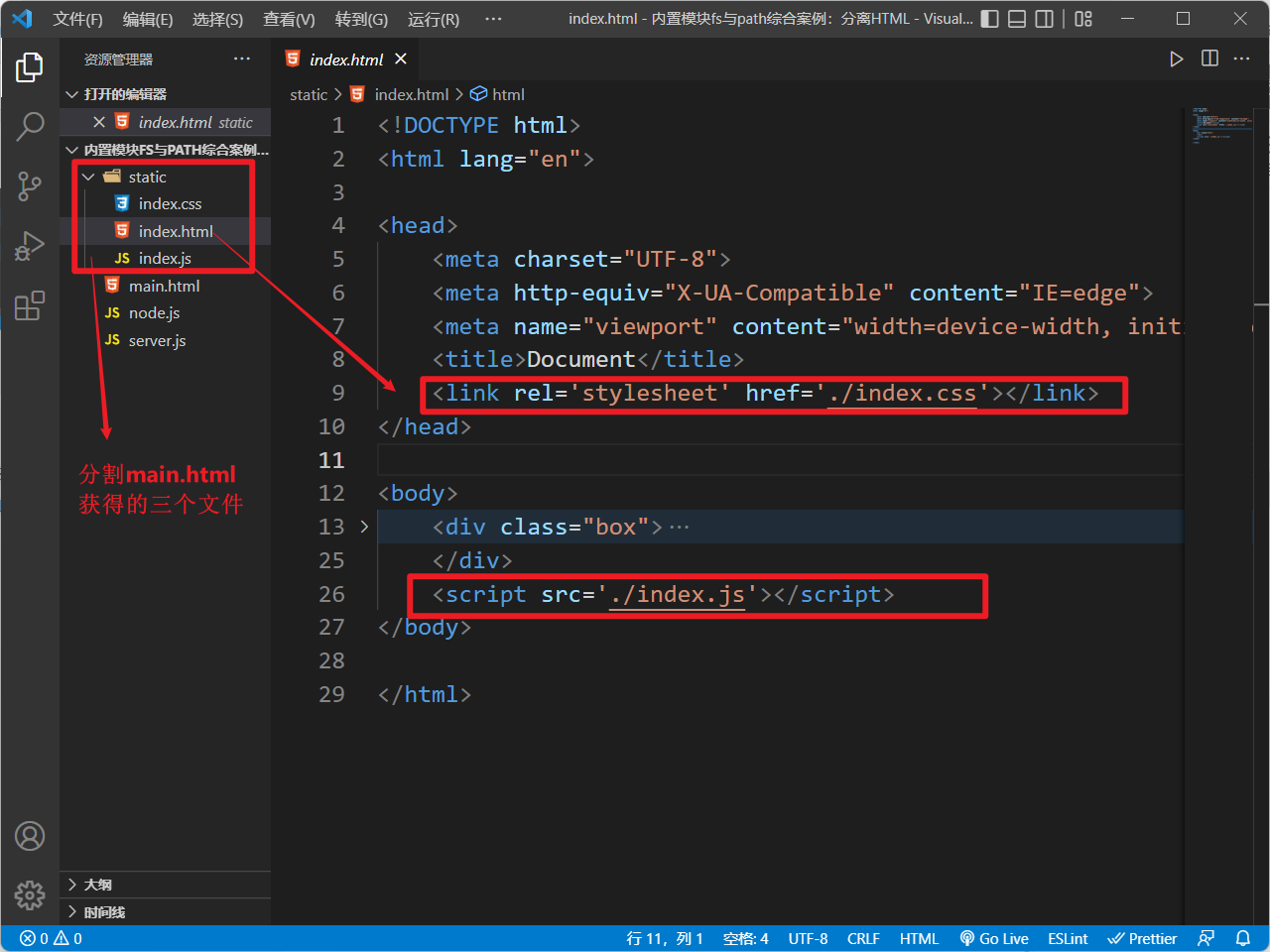The height and width of the screenshot is (952, 1270).
Task: Open server.js file in explorer
Action: 165,340
